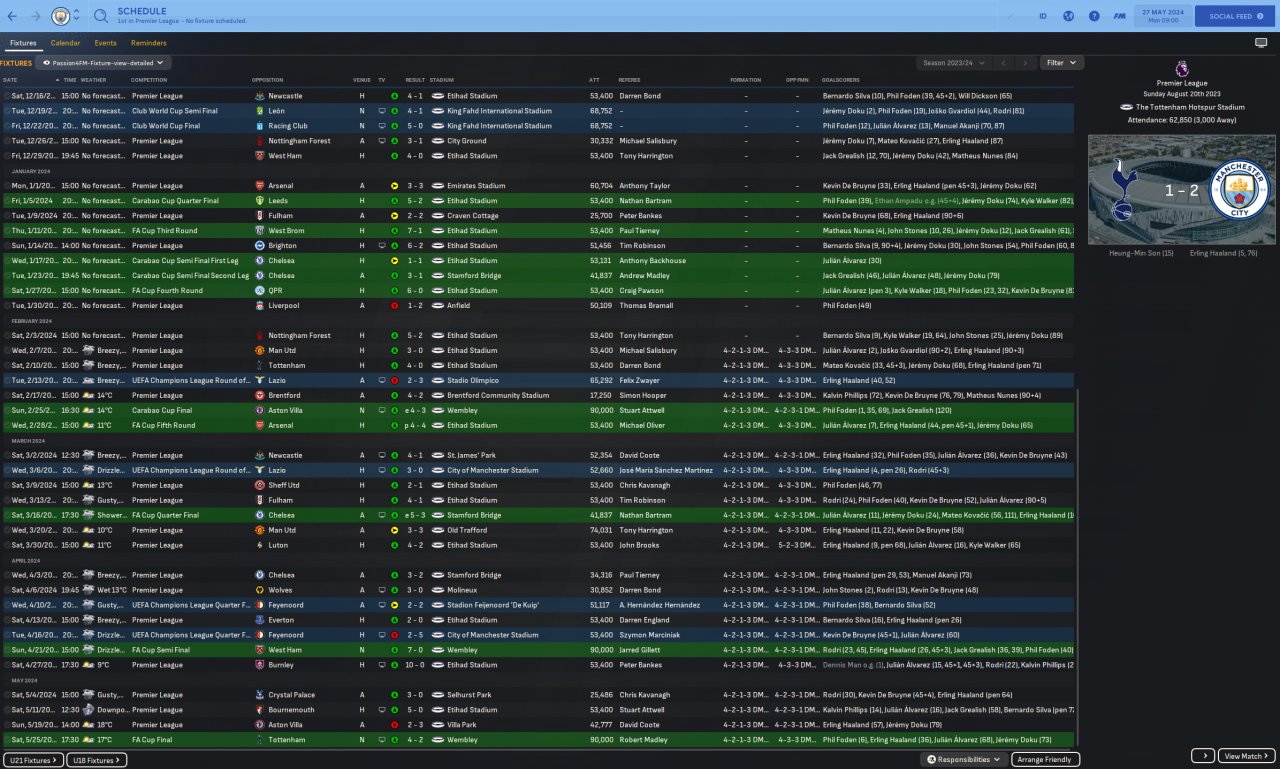Screen dimensions: 1280x769
Task: Sort fixtures by the Date column header
Action: tap(10, 80)
